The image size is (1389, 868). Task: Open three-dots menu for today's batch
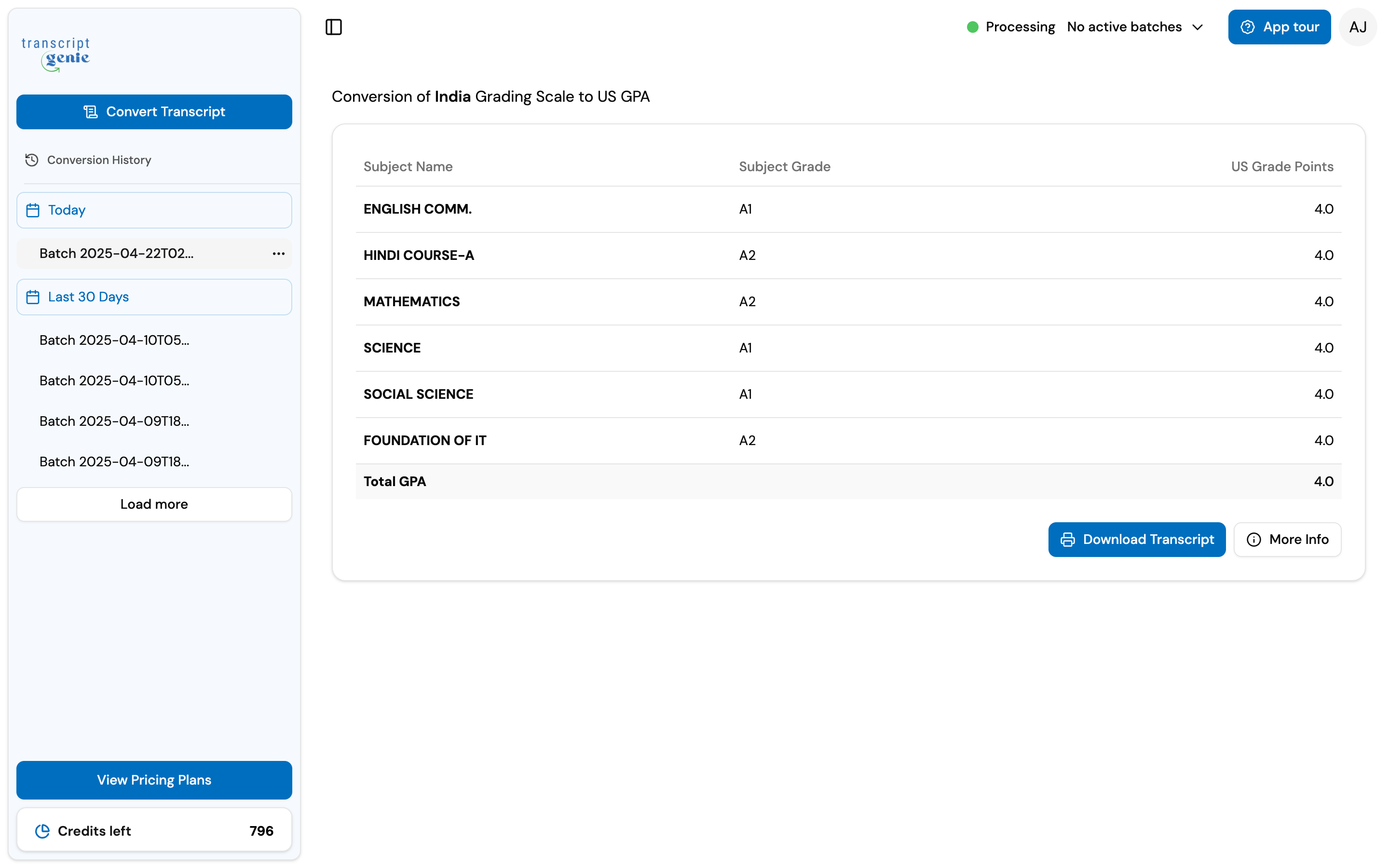pyautogui.click(x=278, y=254)
